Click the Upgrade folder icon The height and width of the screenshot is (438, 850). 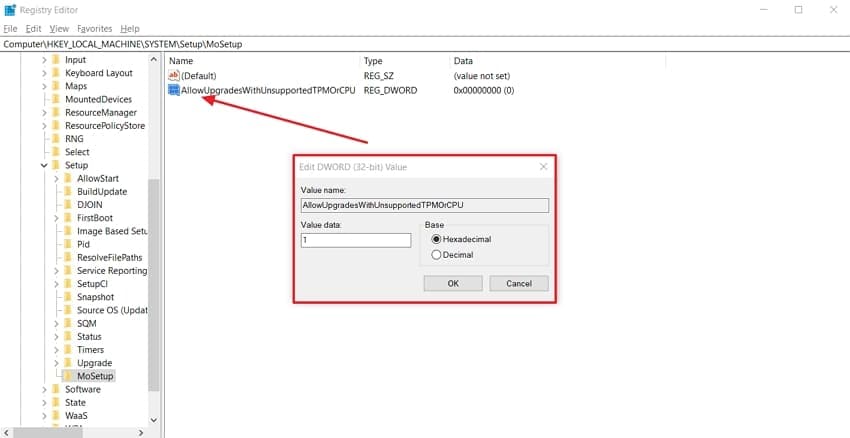tap(67, 363)
